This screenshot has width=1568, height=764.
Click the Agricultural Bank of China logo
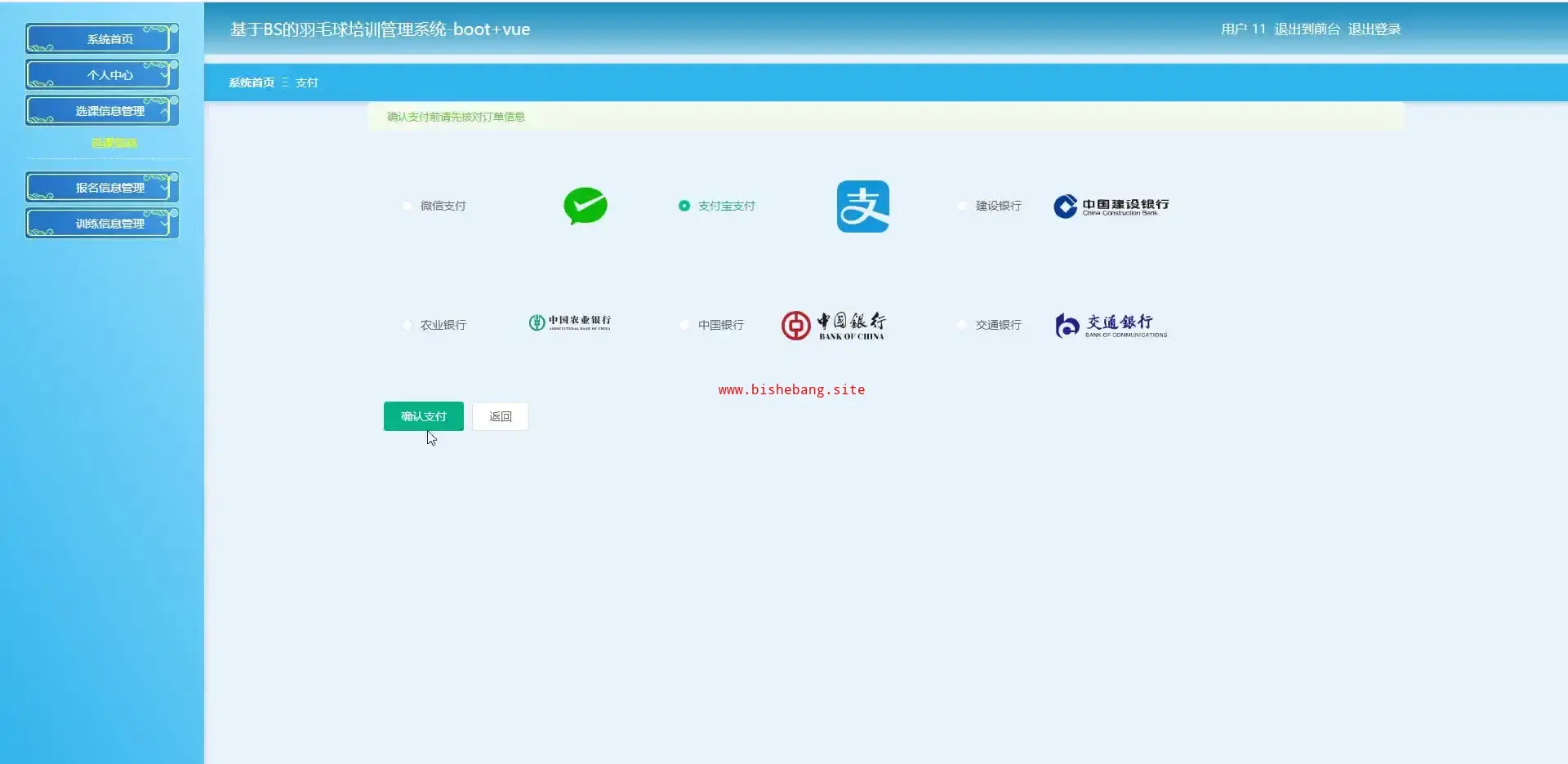570,322
